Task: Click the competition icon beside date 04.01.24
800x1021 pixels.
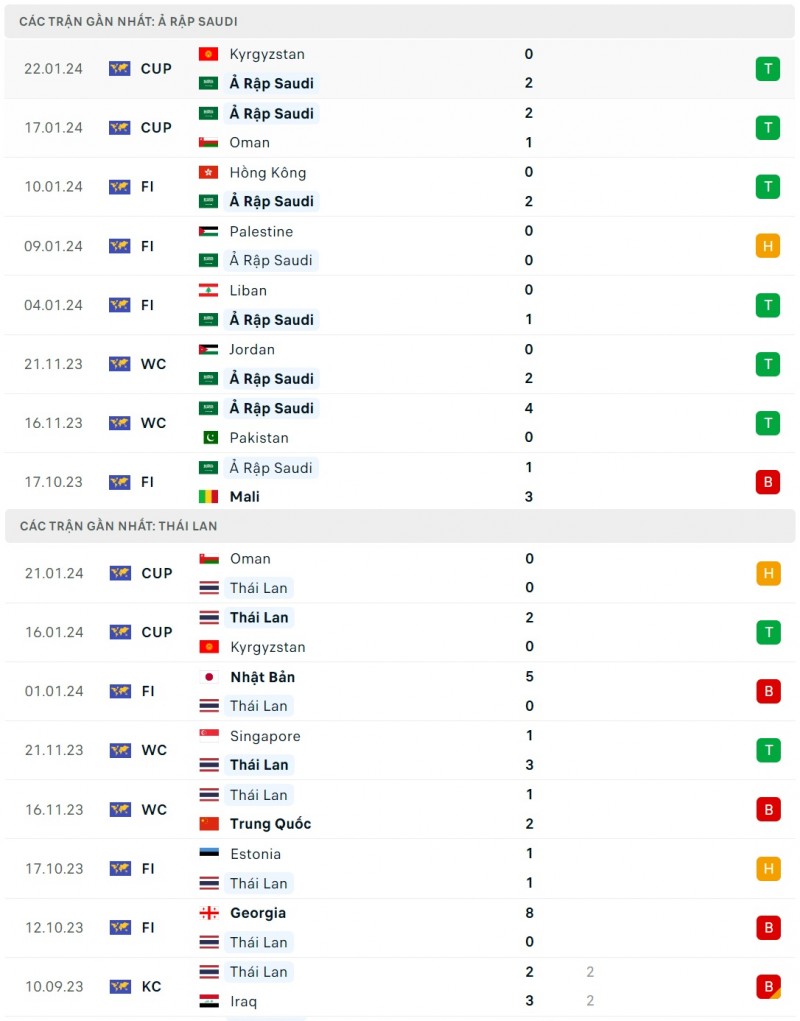Action: coord(120,305)
